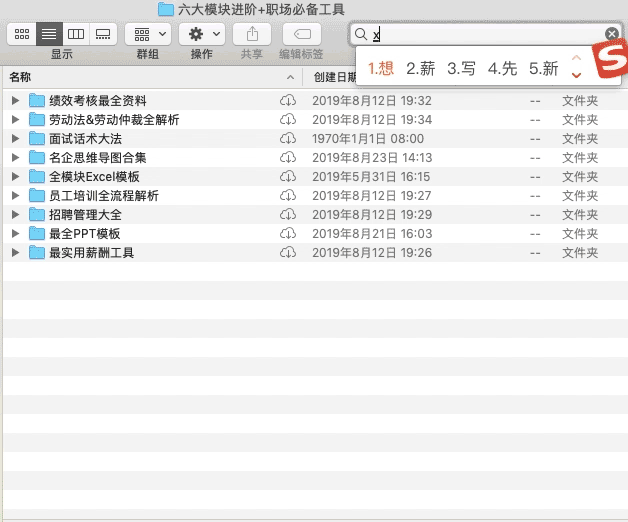Viewport: 628px width, 522px height.
Task: Choose candidate 4.先
Action: point(502,69)
